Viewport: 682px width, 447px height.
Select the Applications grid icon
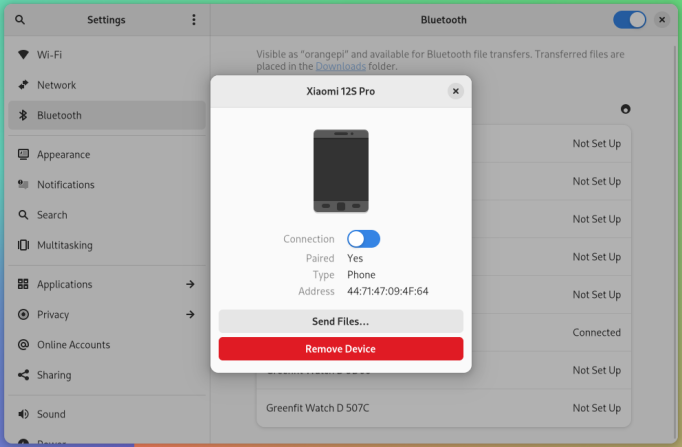click(23, 284)
